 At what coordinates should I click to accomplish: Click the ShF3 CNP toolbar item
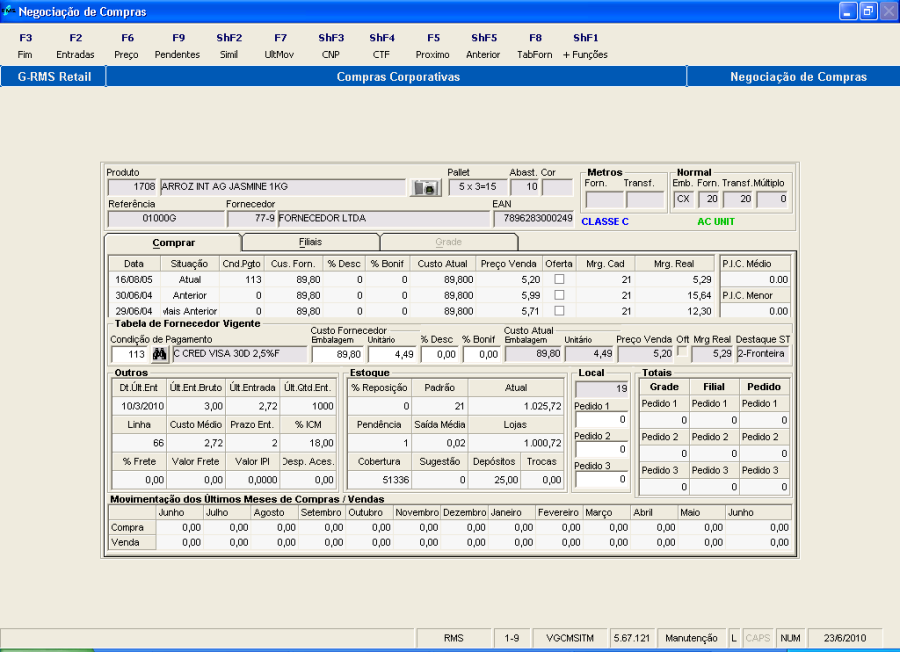click(331, 46)
